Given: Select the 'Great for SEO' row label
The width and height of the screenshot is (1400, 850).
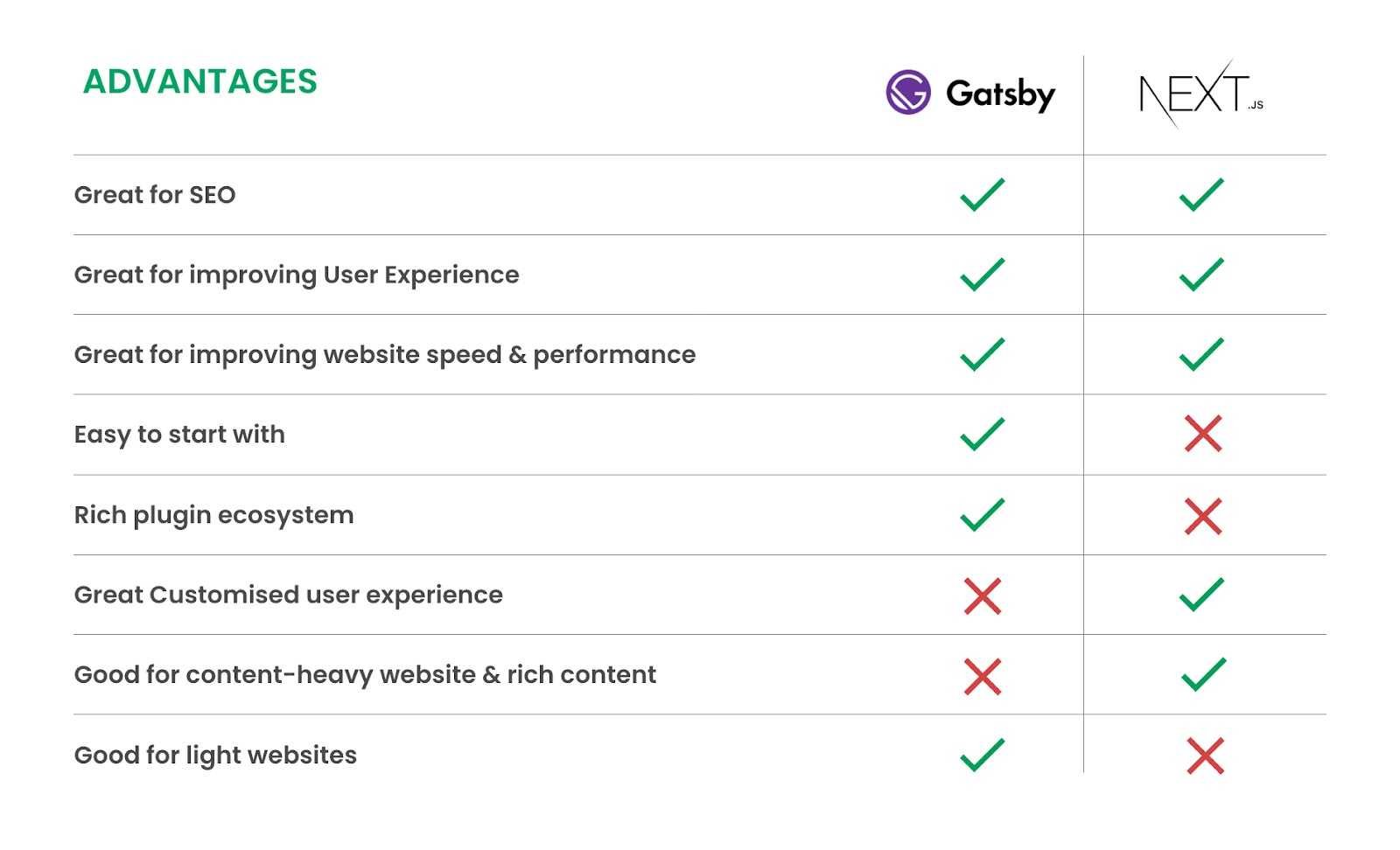Looking at the screenshot, I should [x=155, y=194].
